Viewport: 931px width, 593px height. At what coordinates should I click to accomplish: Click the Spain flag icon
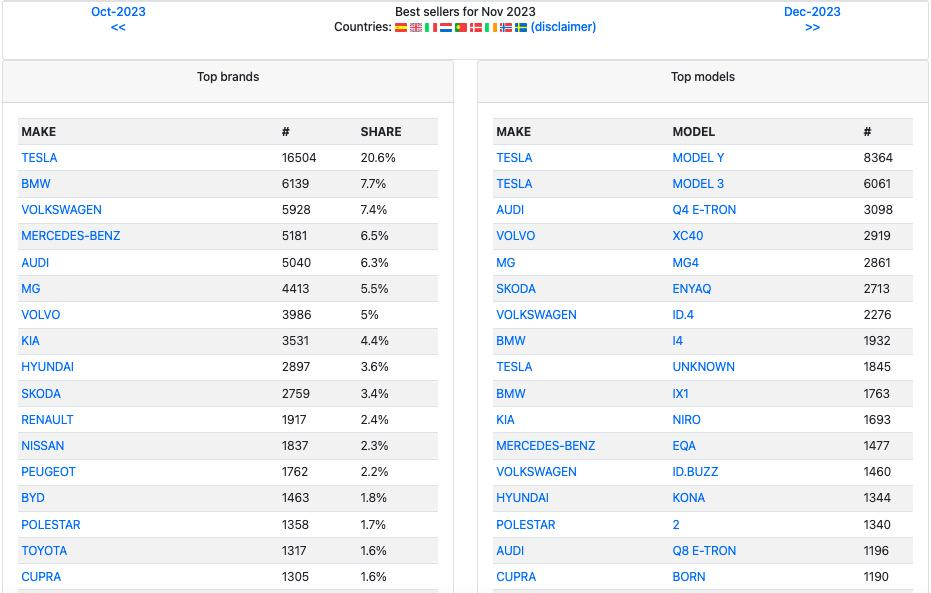click(401, 28)
